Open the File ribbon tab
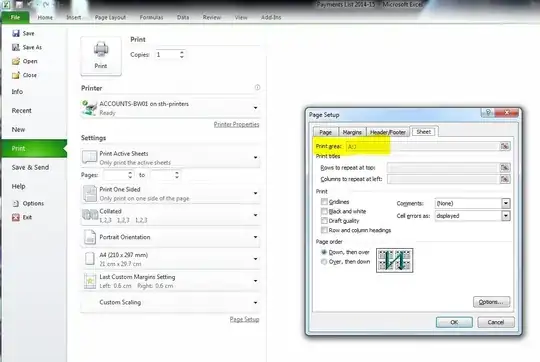540x362 pixels. click(15, 17)
